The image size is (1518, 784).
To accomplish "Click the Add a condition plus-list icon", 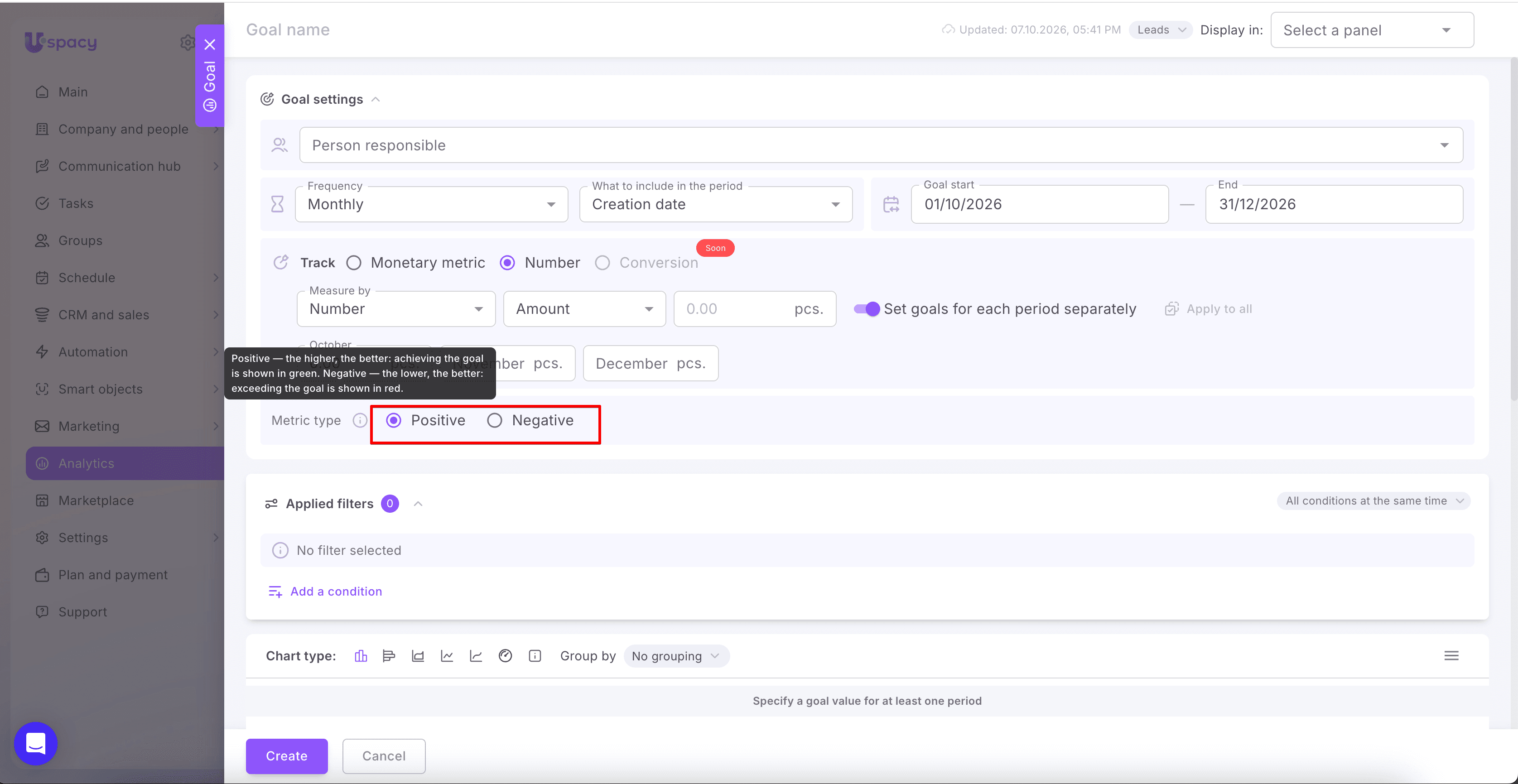I will coord(275,592).
